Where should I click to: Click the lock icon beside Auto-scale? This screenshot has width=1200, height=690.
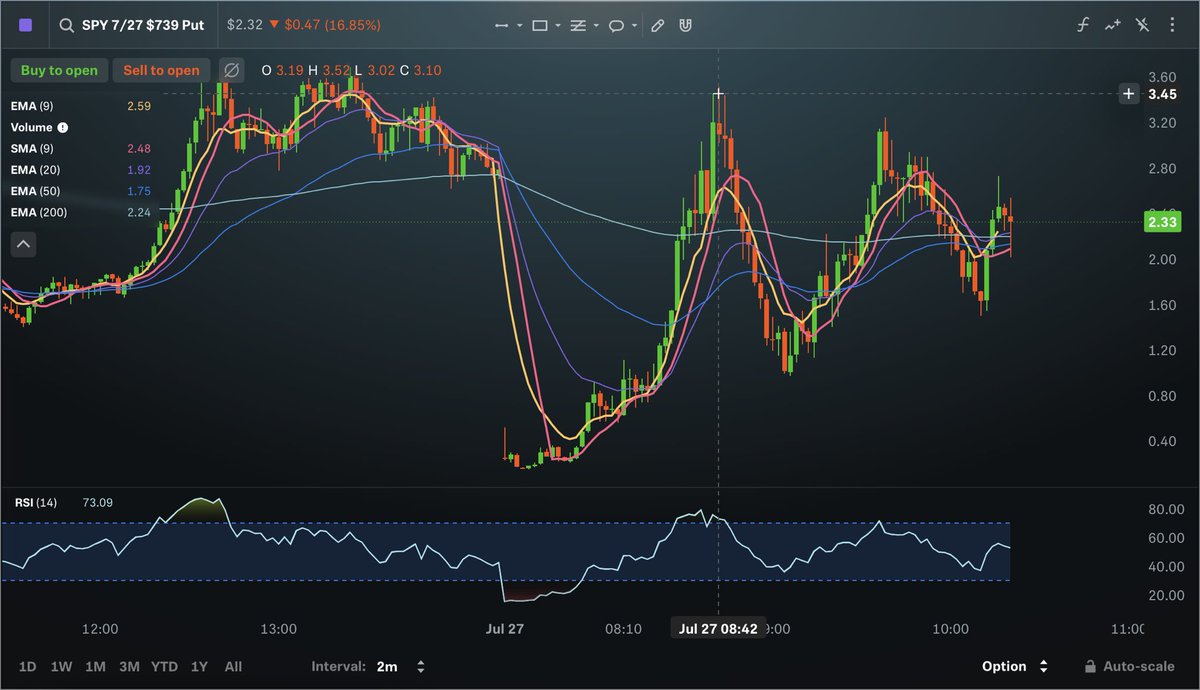pyautogui.click(x=1090, y=666)
